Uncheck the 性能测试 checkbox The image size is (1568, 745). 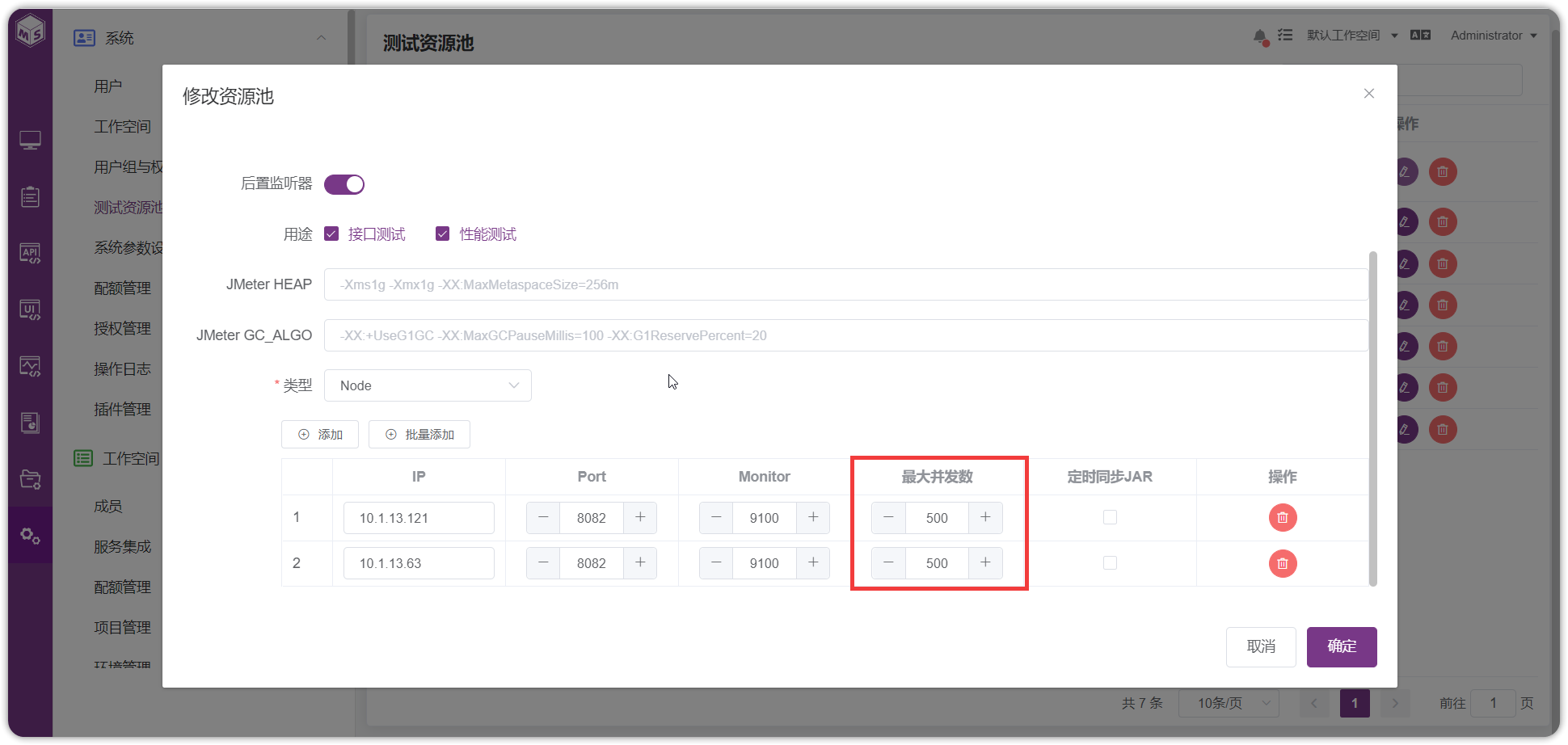tap(442, 234)
